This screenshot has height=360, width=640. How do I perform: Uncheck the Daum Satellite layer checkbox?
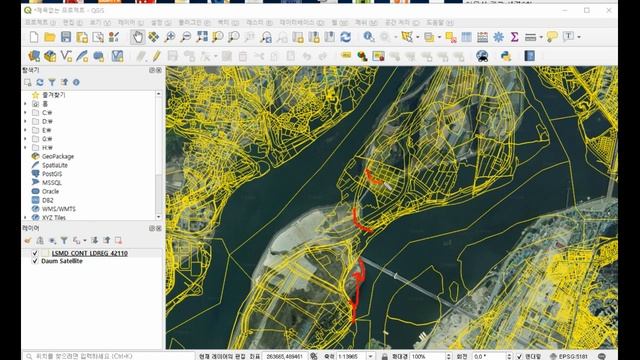point(35,261)
